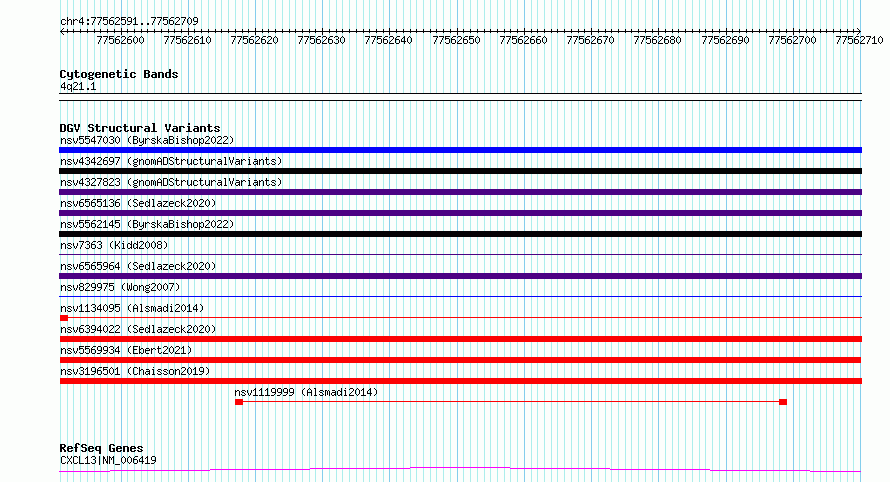The height and width of the screenshot is (482, 890).
Task: Select the nsv7363 (Kidd2008) label
Action: [x=114, y=245]
